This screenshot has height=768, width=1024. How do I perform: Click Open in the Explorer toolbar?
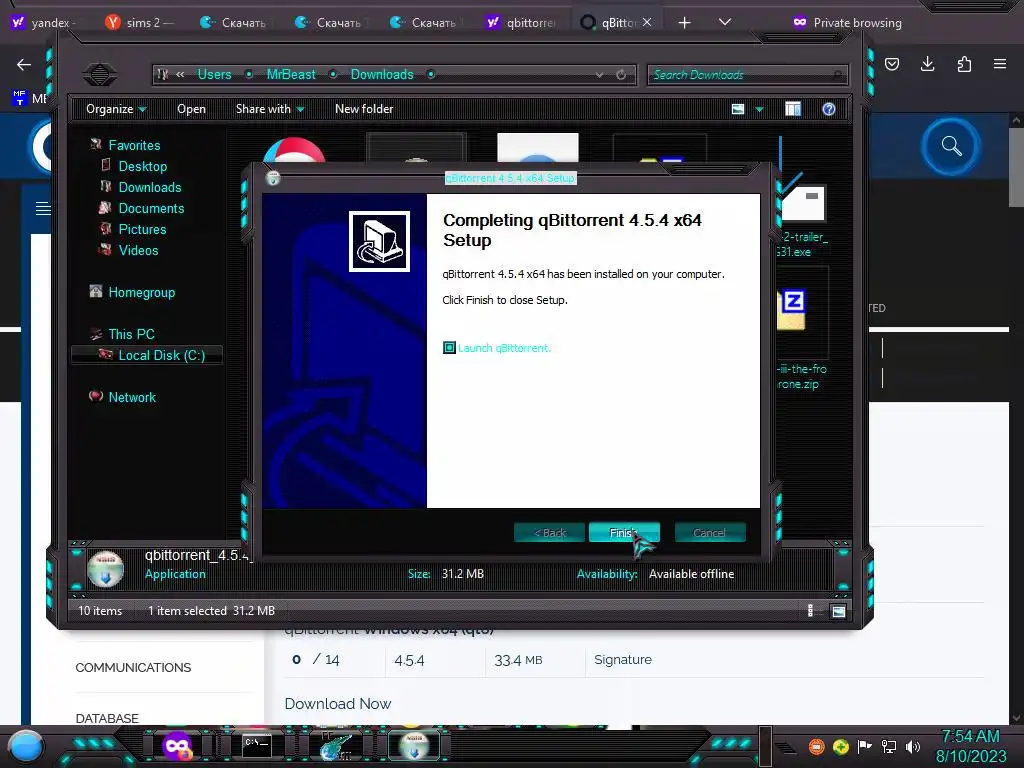(x=191, y=109)
